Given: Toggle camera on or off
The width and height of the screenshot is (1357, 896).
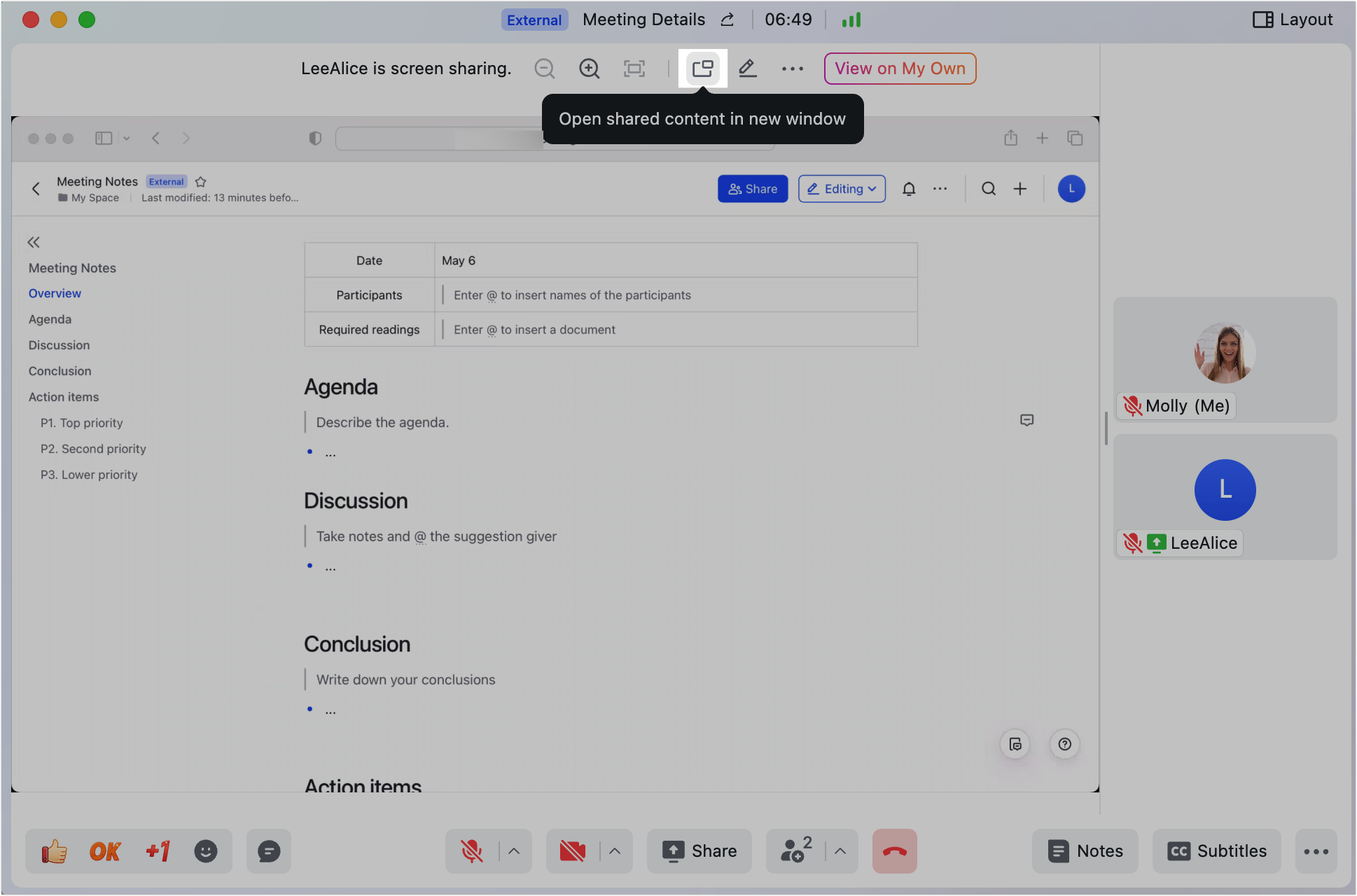Looking at the screenshot, I should (572, 851).
